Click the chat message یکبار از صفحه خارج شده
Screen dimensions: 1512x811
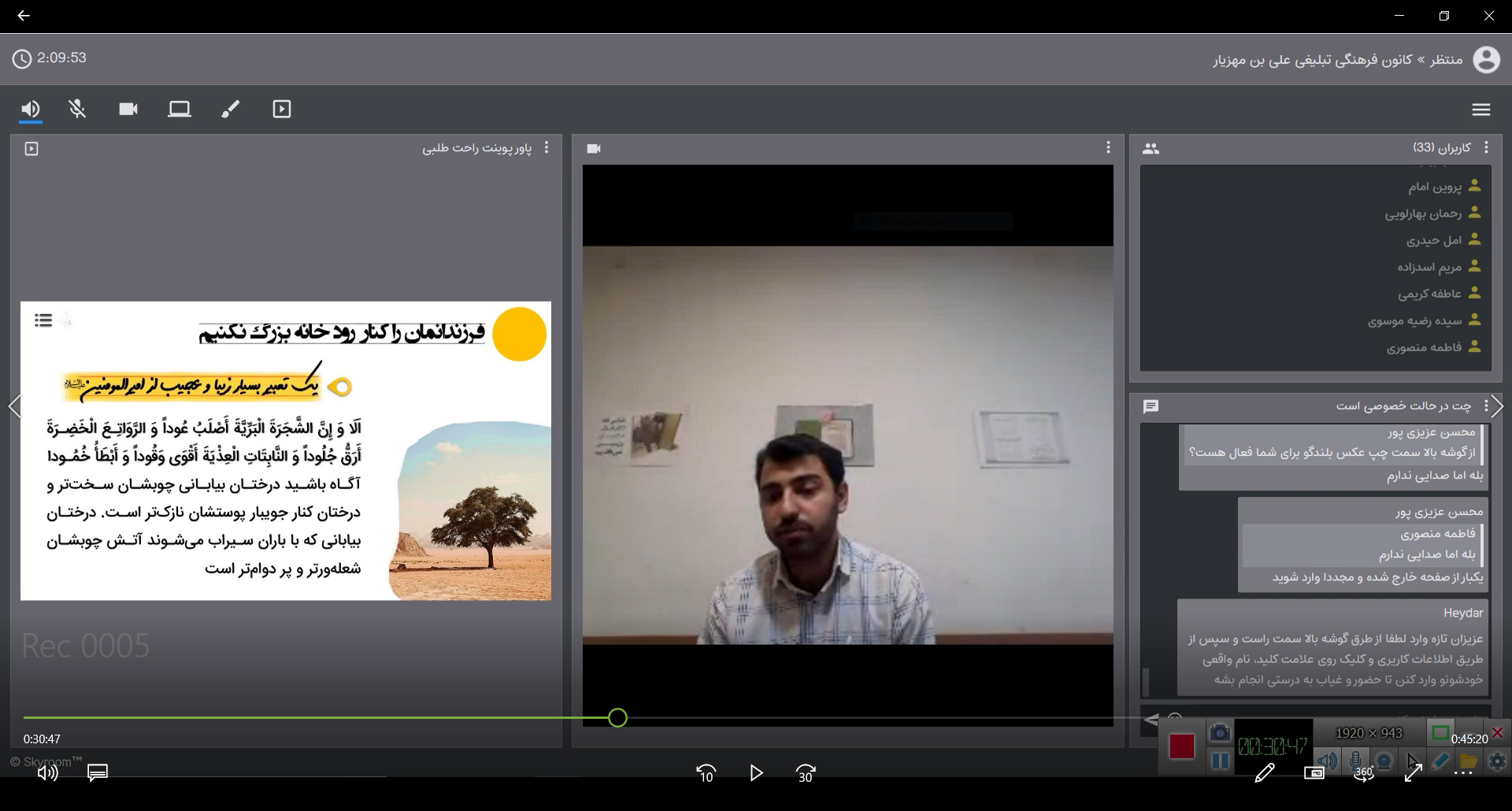click(x=1377, y=577)
